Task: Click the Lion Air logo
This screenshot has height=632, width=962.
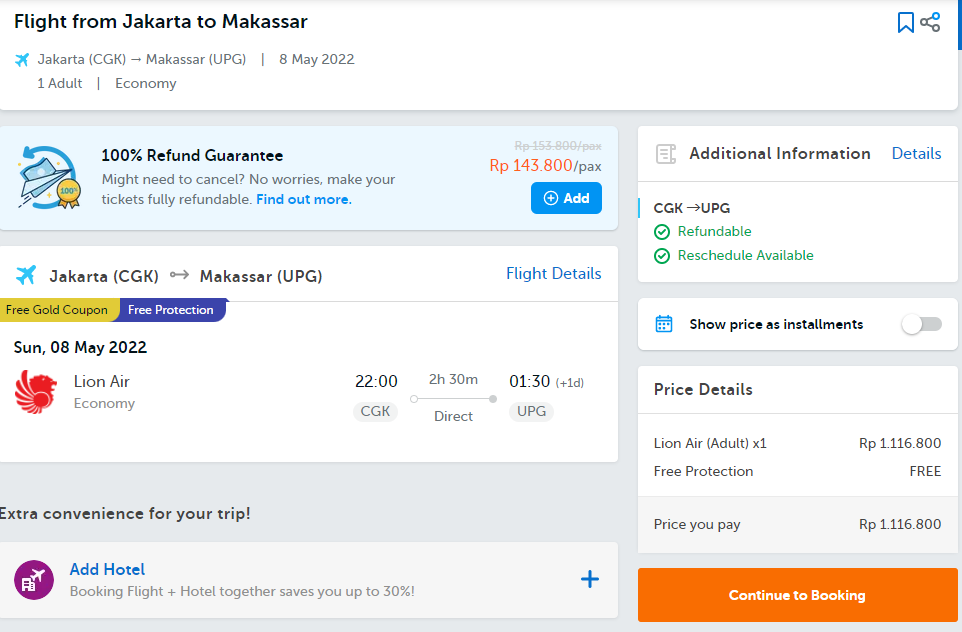Action: point(36,391)
